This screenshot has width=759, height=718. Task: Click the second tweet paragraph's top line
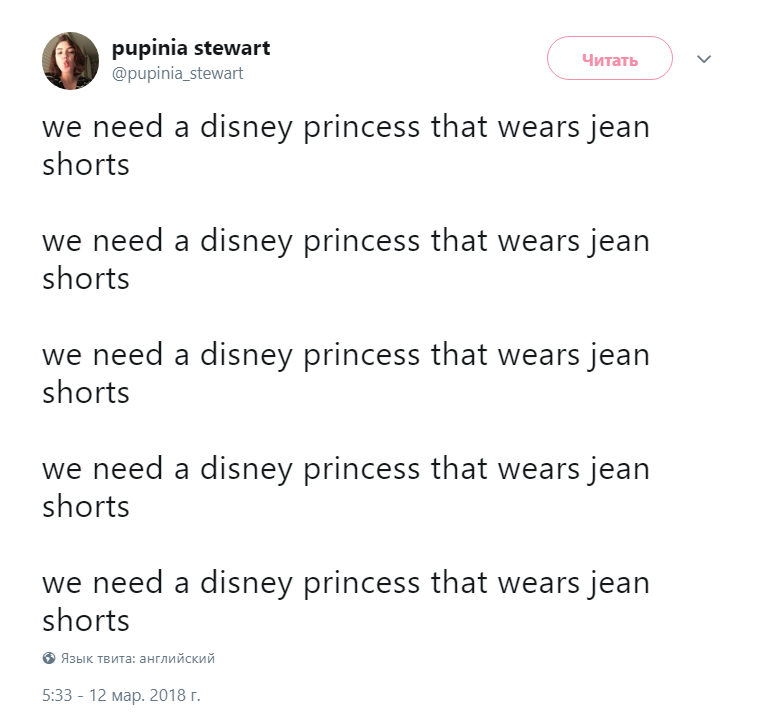tap(346, 241)
